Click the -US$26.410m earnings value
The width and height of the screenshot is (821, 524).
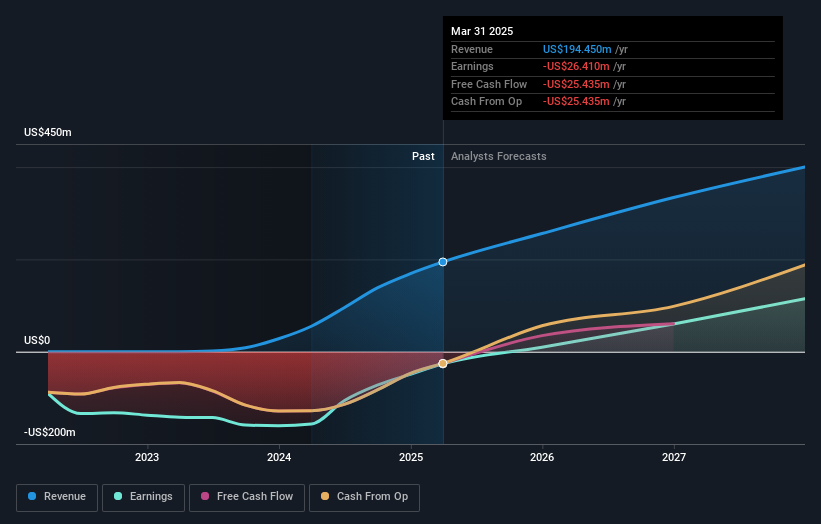tap(576, 66)
